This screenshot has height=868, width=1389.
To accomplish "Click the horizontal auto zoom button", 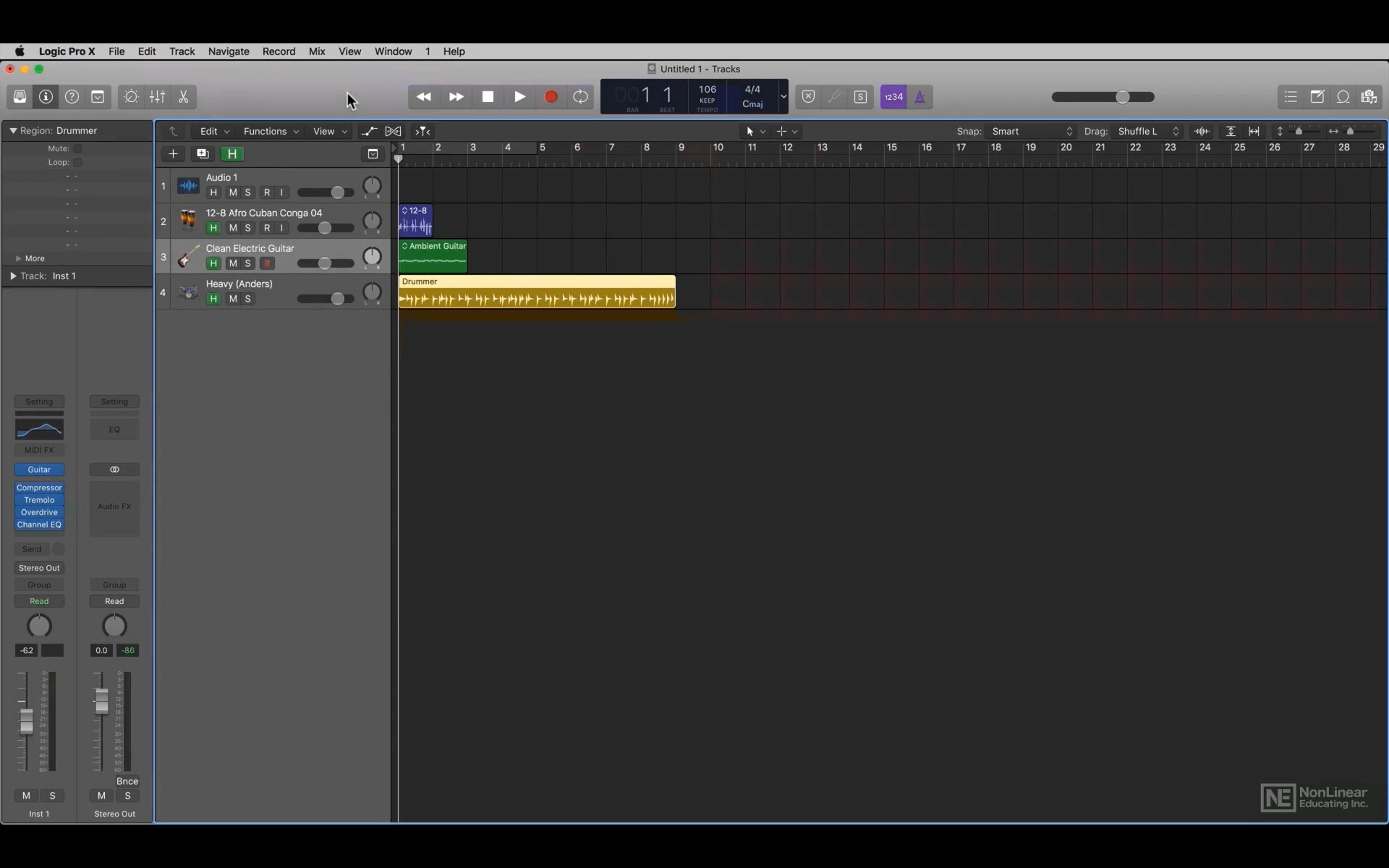I will pos(1254,132).
